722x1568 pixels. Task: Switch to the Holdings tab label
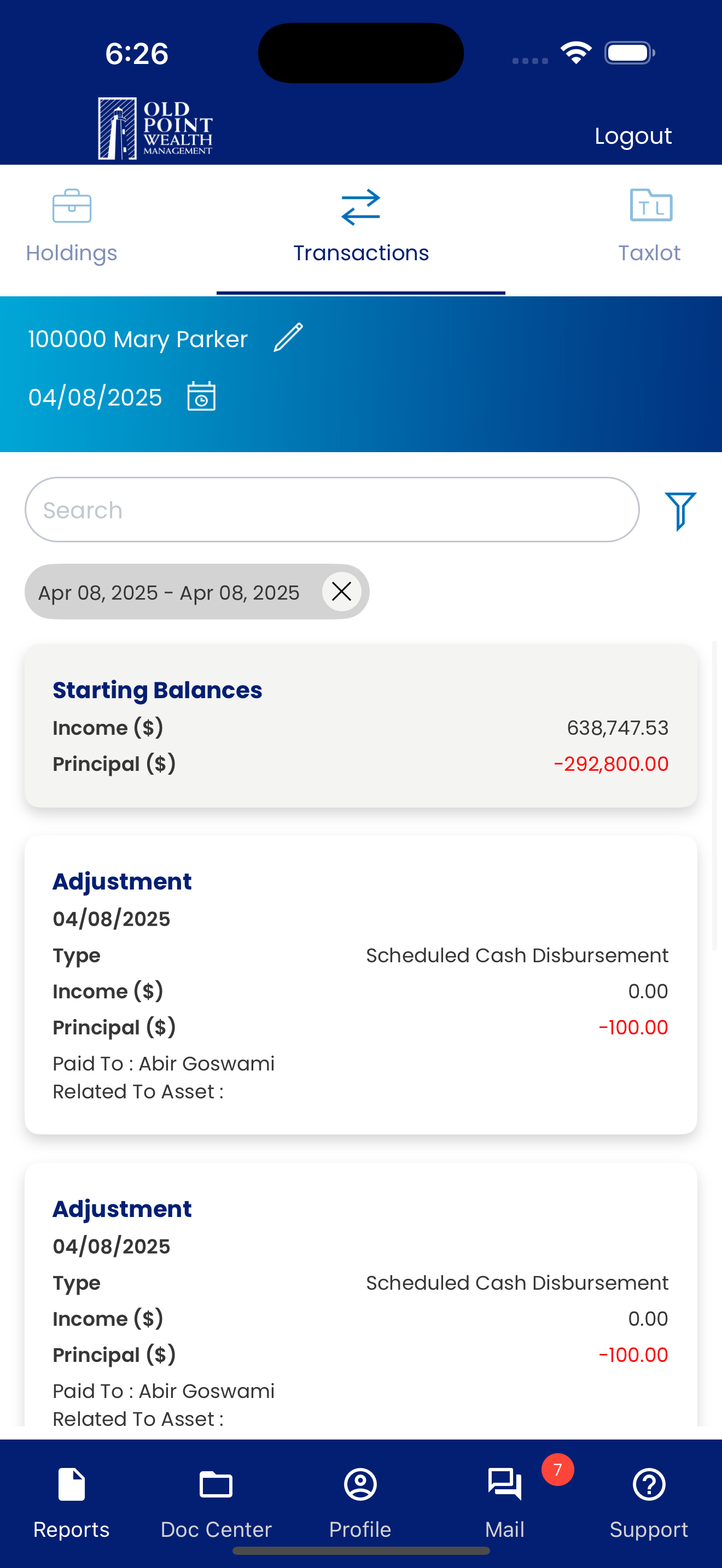pyautogui.click(x=71, y=253)
